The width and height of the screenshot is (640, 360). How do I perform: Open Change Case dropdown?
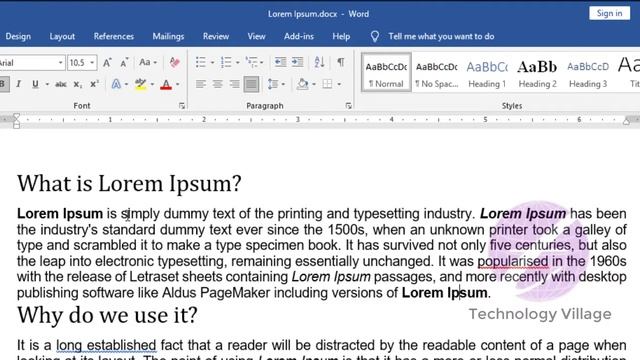click(148, 62)
